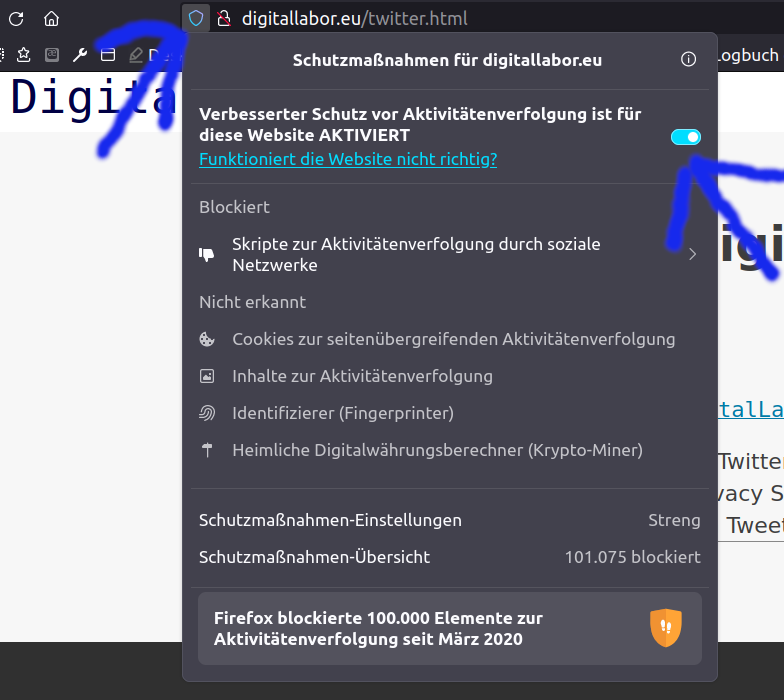Click the orange footprints shield icon
Image resolution: width=784 pixels, height=700 pixels.
click(666, 628)
